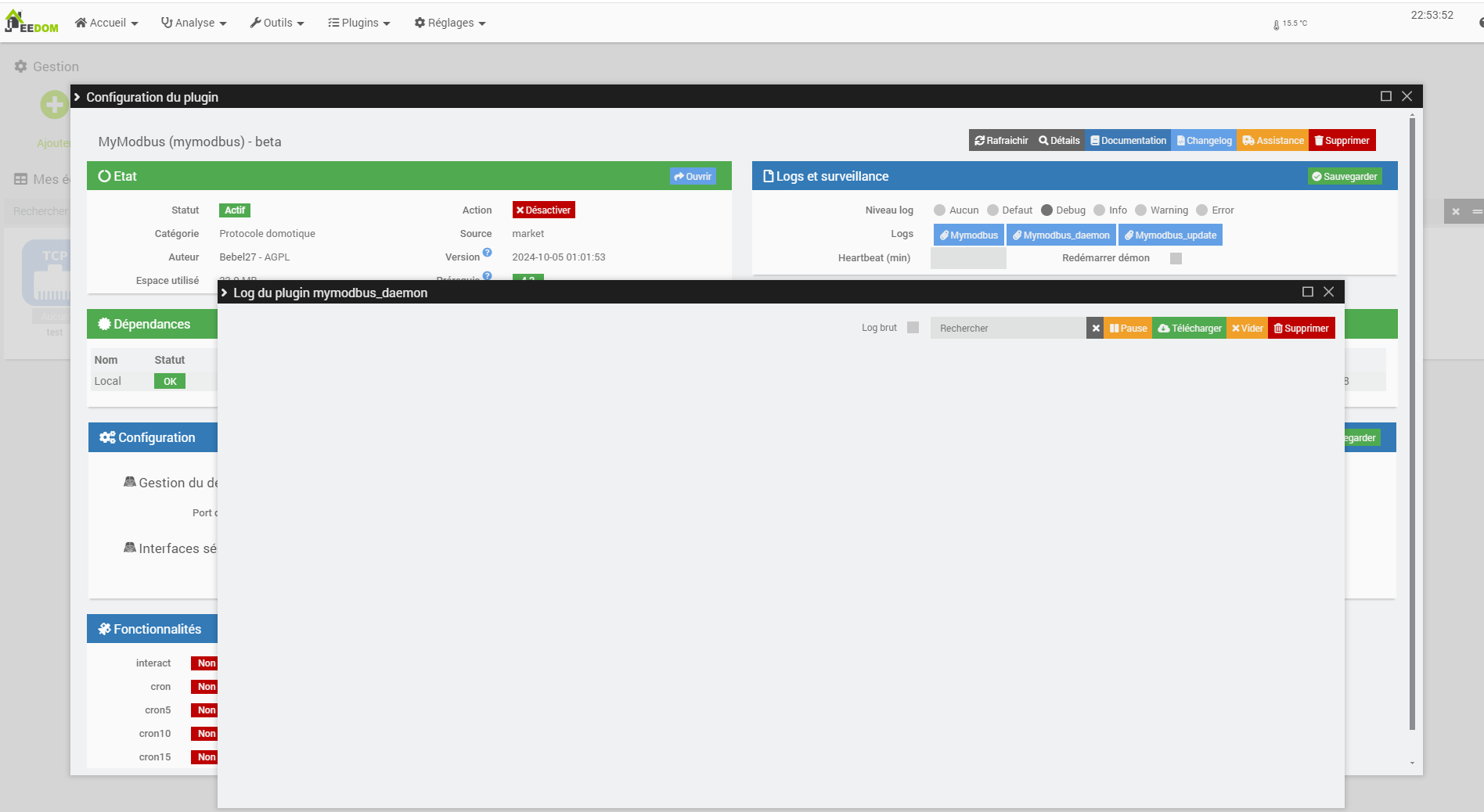Click the temperature indicator in the header
The width and height of the screenshot is (1484, 812).
[1290, 24]
